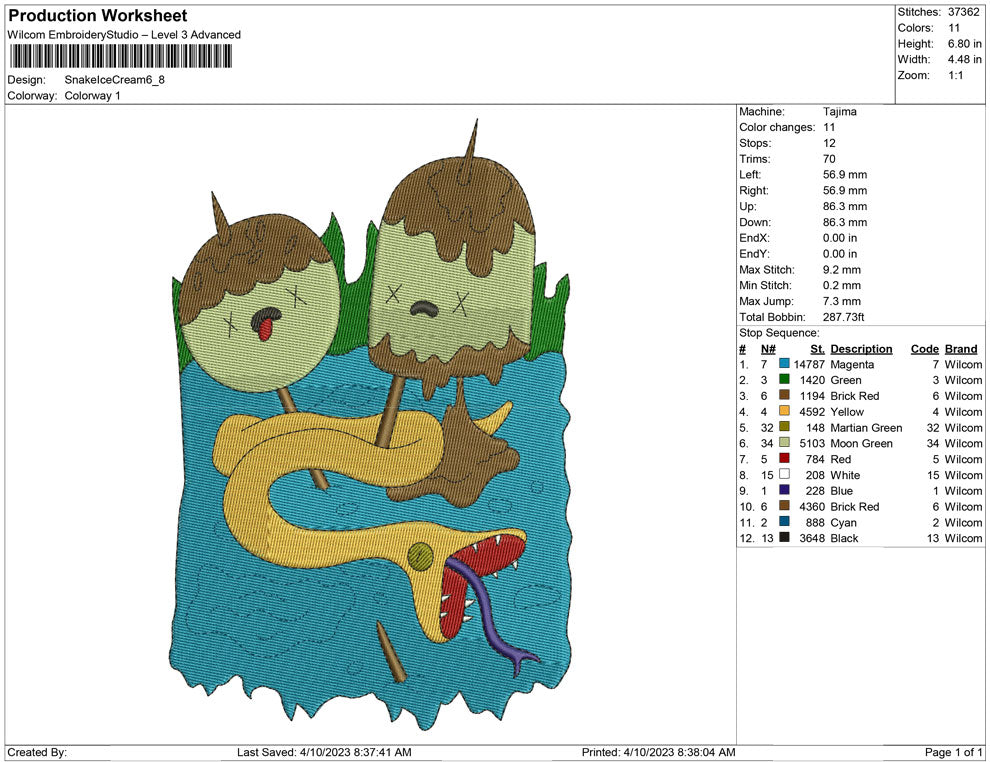Click the design name 'SnakeIceCream6_8'

tap(114, 80)
